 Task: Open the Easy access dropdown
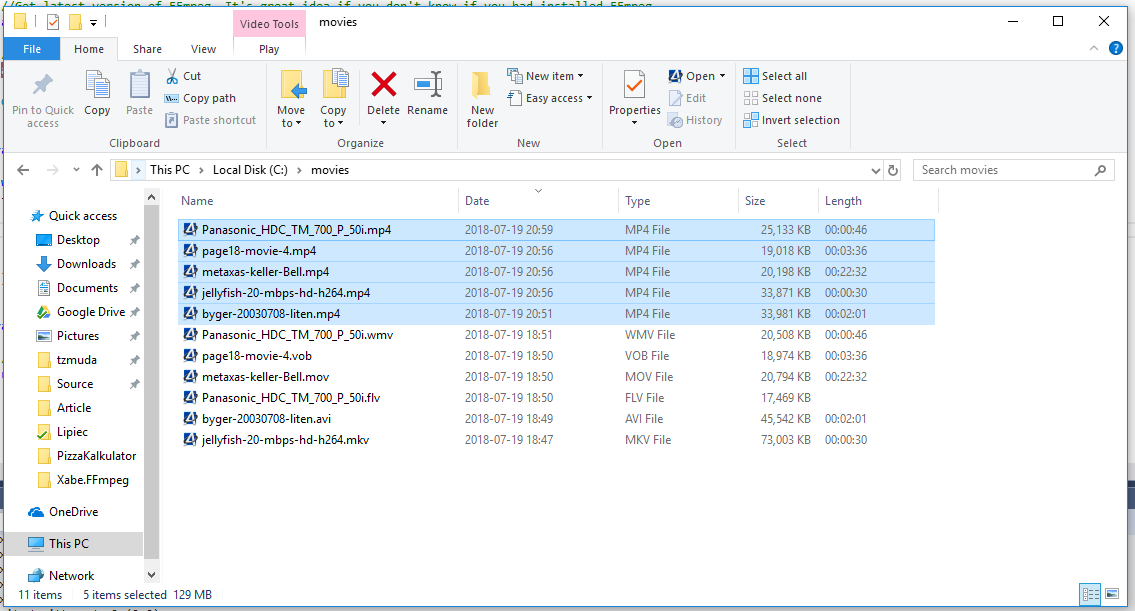(x=550, y=98)
